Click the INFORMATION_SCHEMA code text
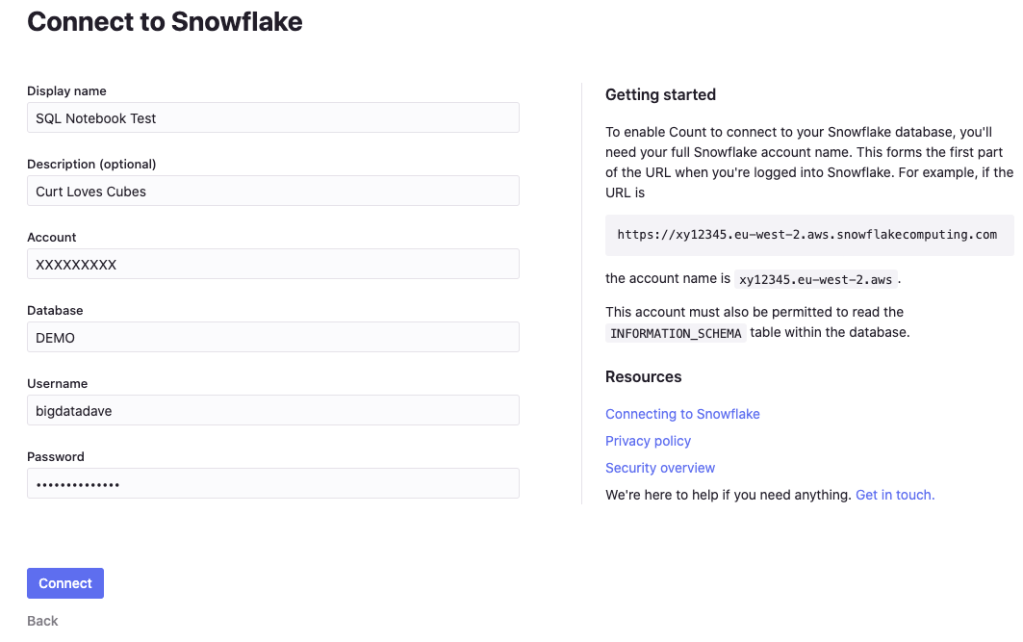Screen dimensions: 1023x642 click(x=676, y=333)
